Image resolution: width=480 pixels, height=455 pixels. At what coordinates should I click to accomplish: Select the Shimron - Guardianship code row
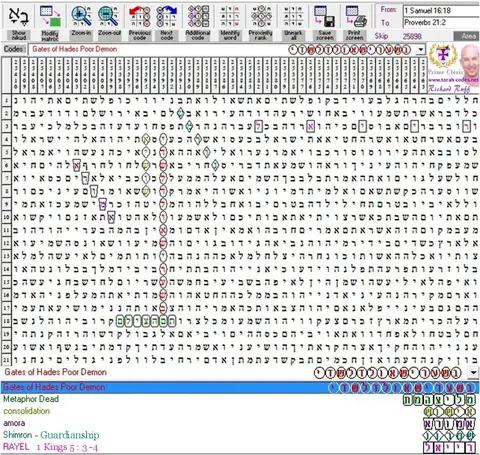click(240, 435)
